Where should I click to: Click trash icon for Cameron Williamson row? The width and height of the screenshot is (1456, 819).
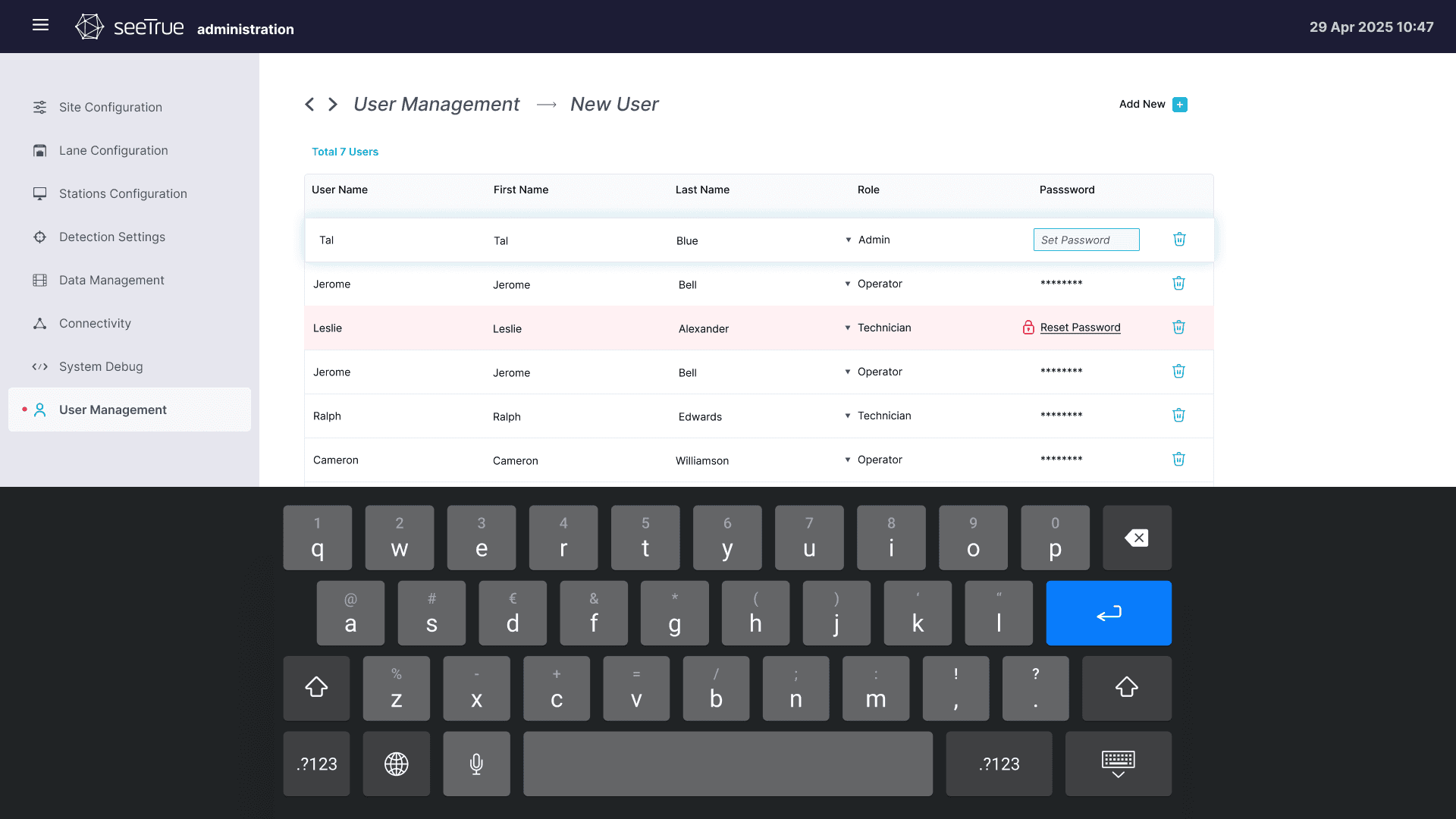click(x=1178, y=460)
